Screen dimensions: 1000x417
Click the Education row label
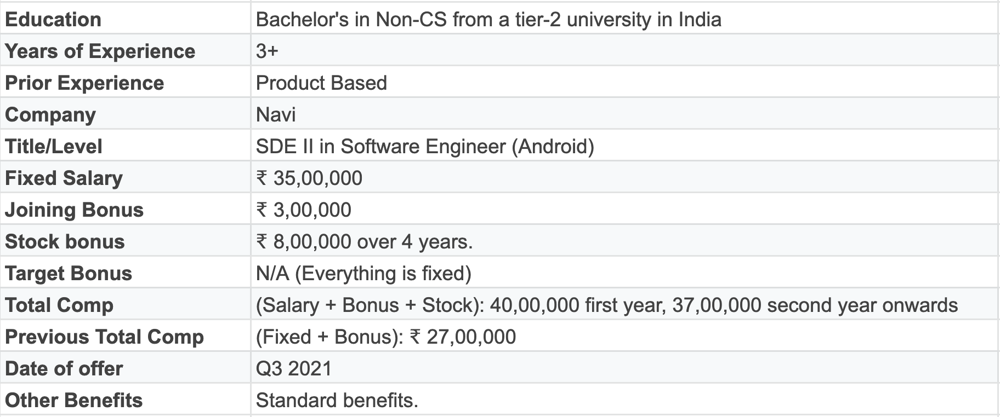[53, 19]
